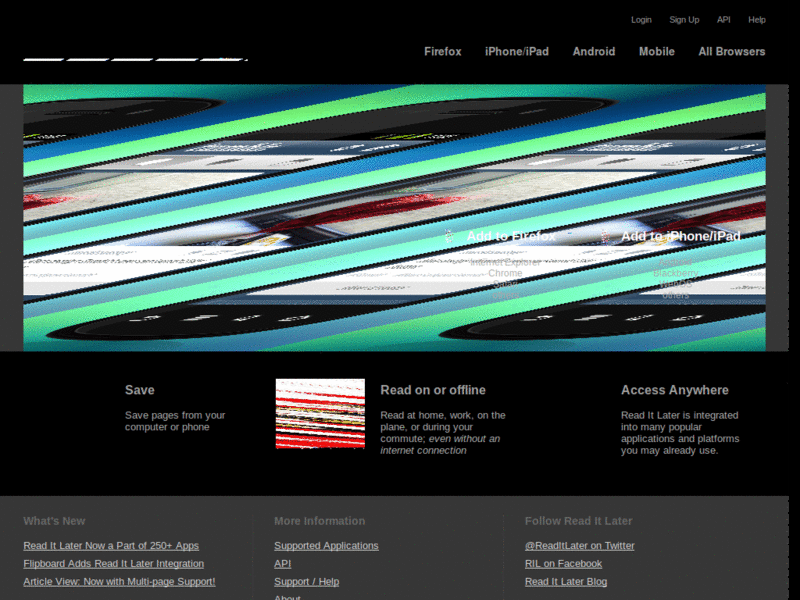Image resolution: width=800 pixels, height=600 pixels.
Task: Open Article View: Now with Multi-page Support
Action: coord(119,582)
